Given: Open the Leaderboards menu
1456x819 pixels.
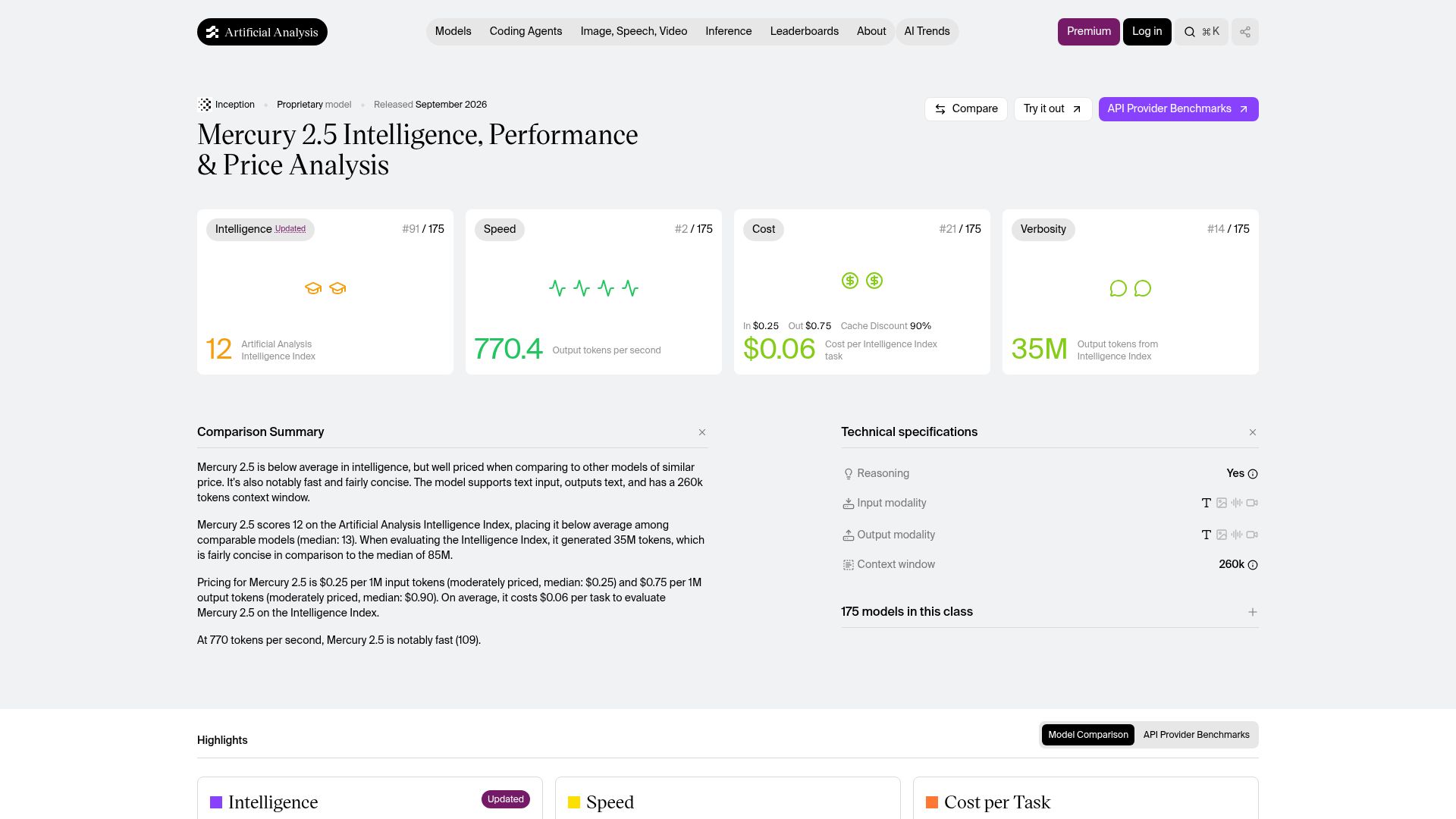Looking at the screenshot, I should (805, 32).
